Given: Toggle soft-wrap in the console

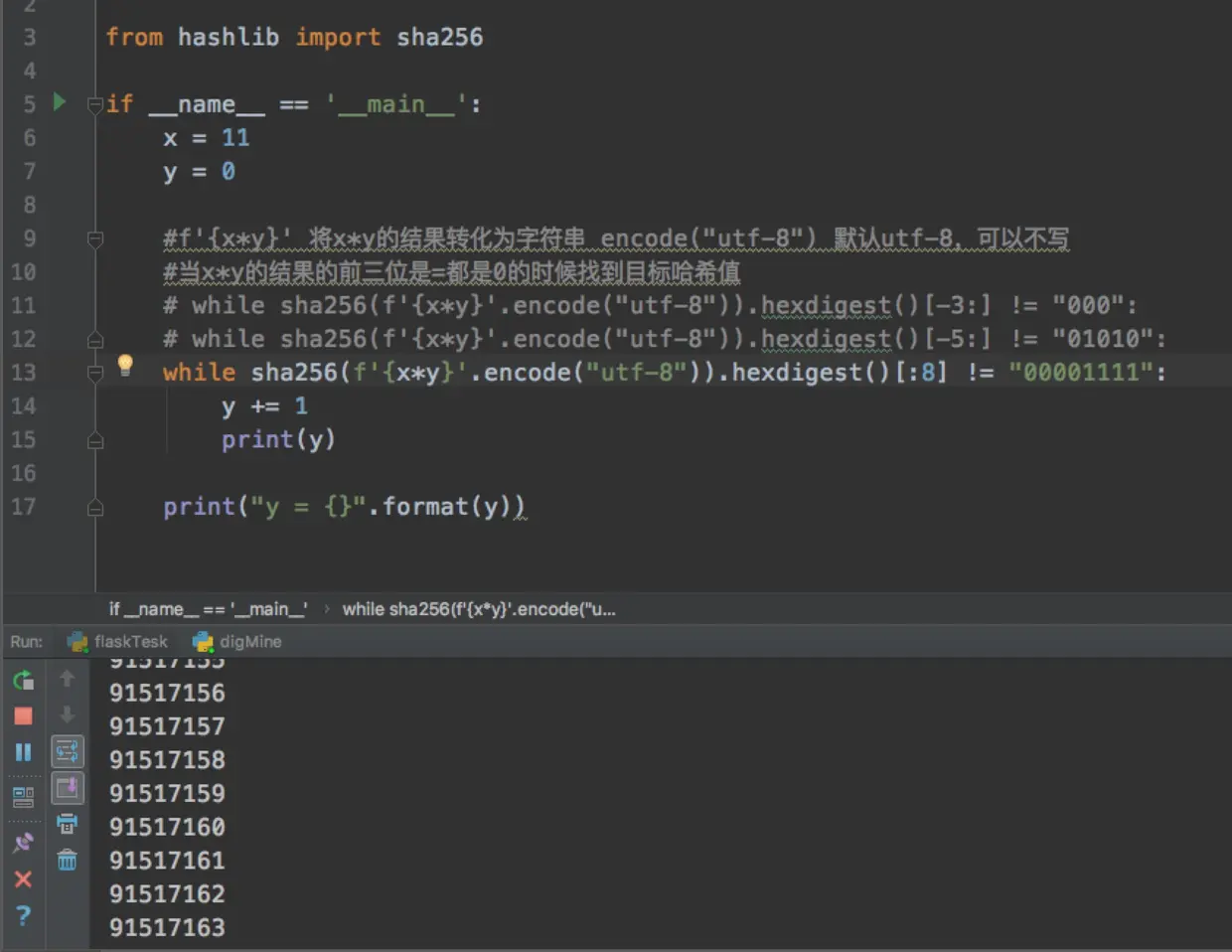Looking at the screenshot, I should pos(67,752).
